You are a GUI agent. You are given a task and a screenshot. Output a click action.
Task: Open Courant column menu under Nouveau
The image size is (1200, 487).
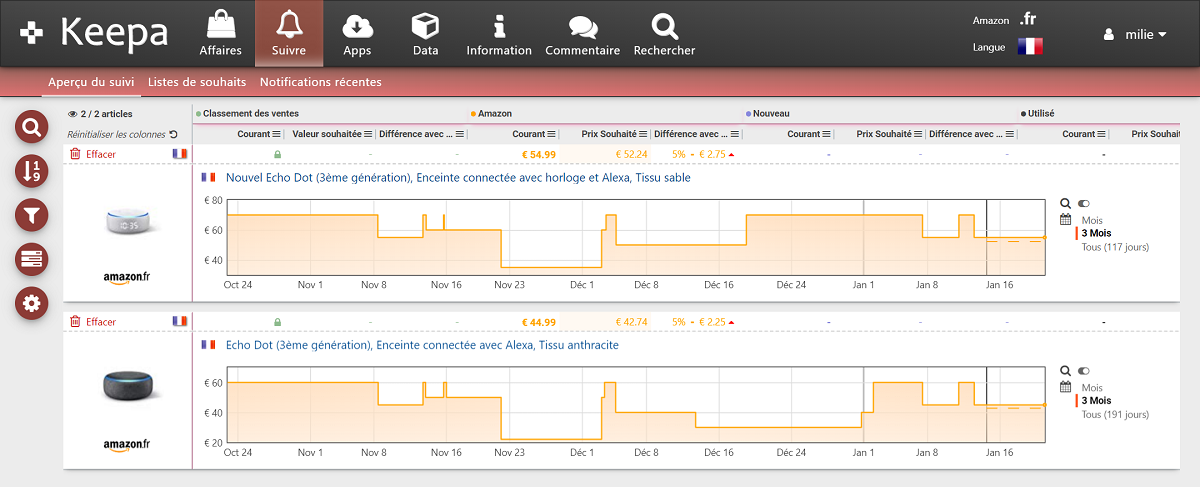pyautogui.click(x=826, y=134)
